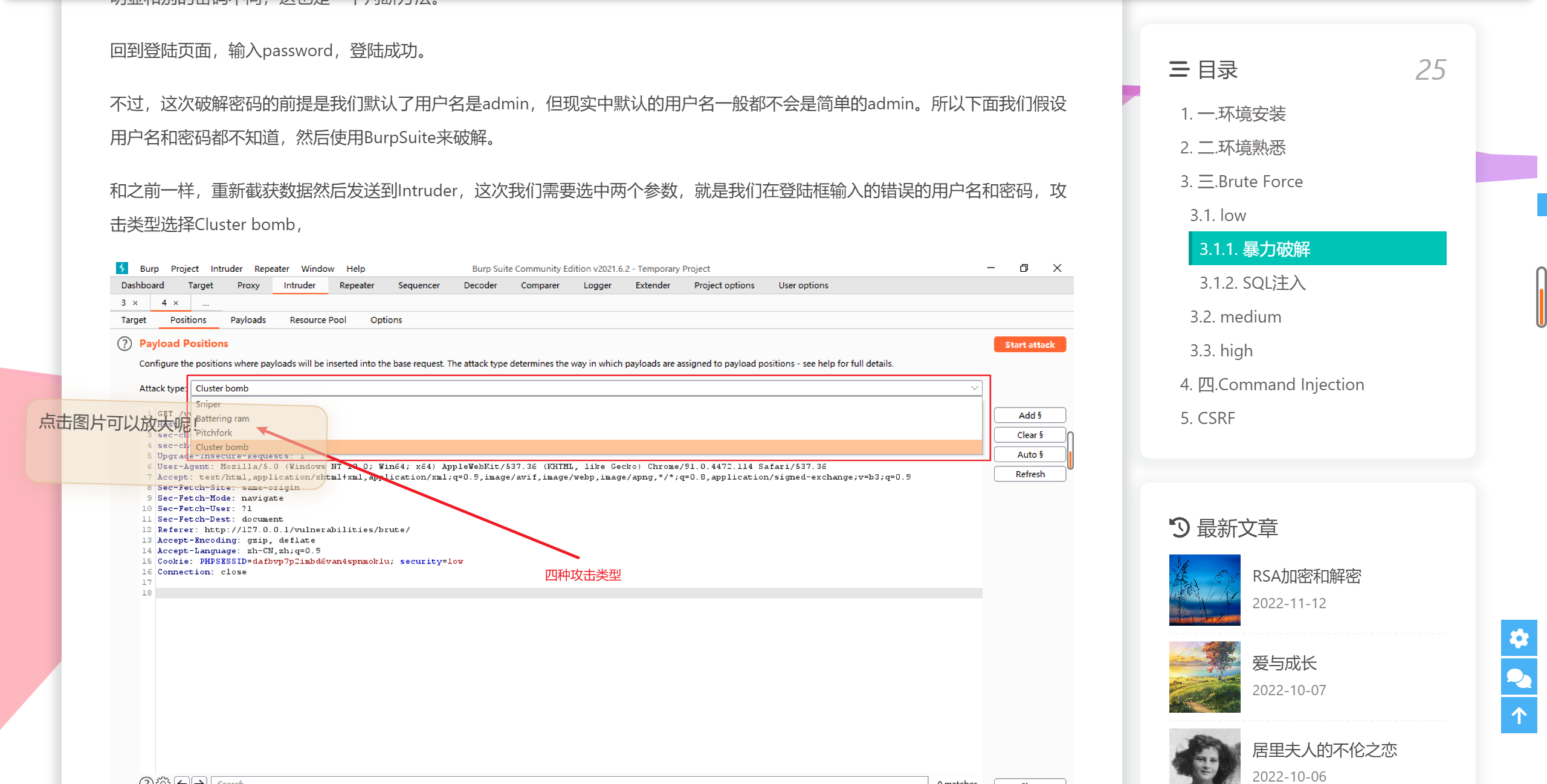The image size is (1547, 784).
Task: Go to 5. CSRF section
Action: click(1207, 418)
